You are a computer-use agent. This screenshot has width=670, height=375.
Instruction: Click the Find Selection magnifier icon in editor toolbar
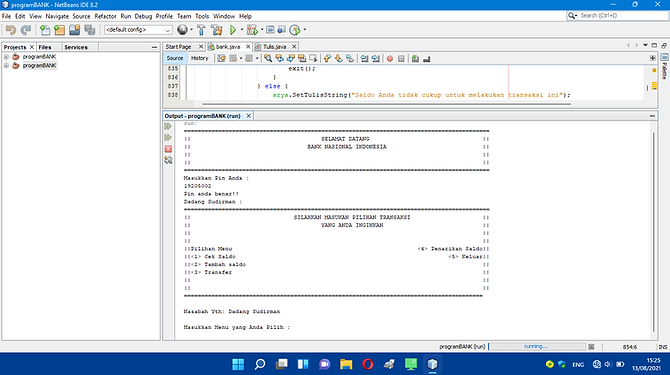268,59
